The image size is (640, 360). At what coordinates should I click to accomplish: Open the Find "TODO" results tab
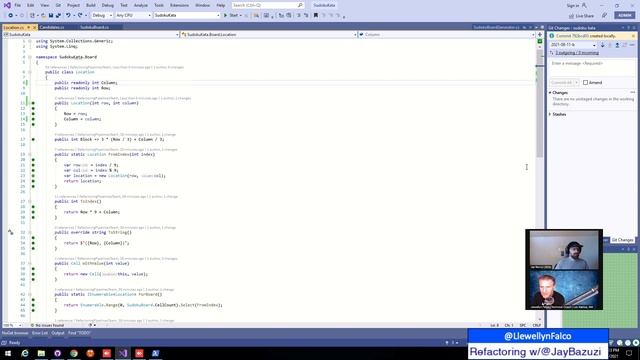point(79,333)
